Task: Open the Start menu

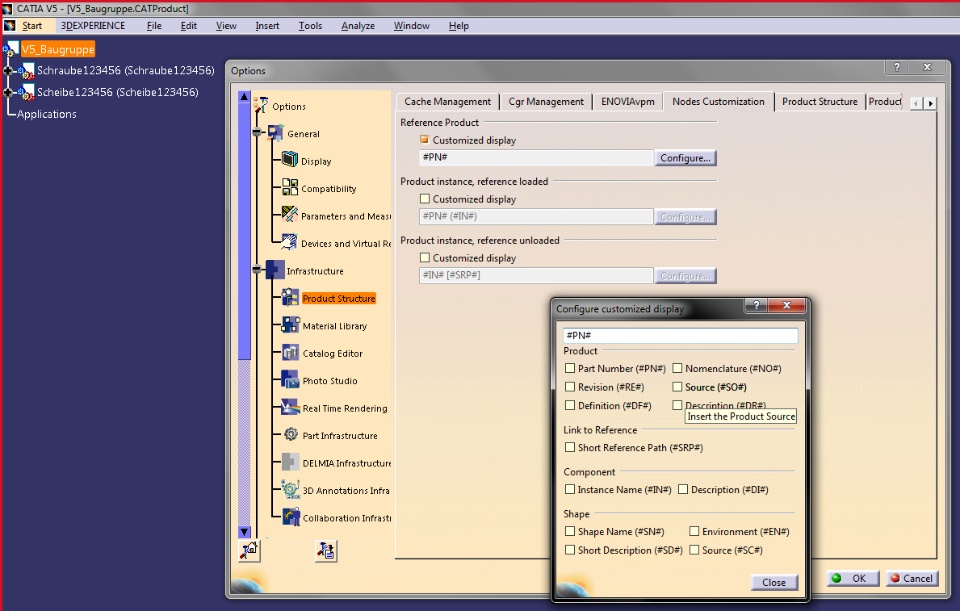Action: [32, 26]
